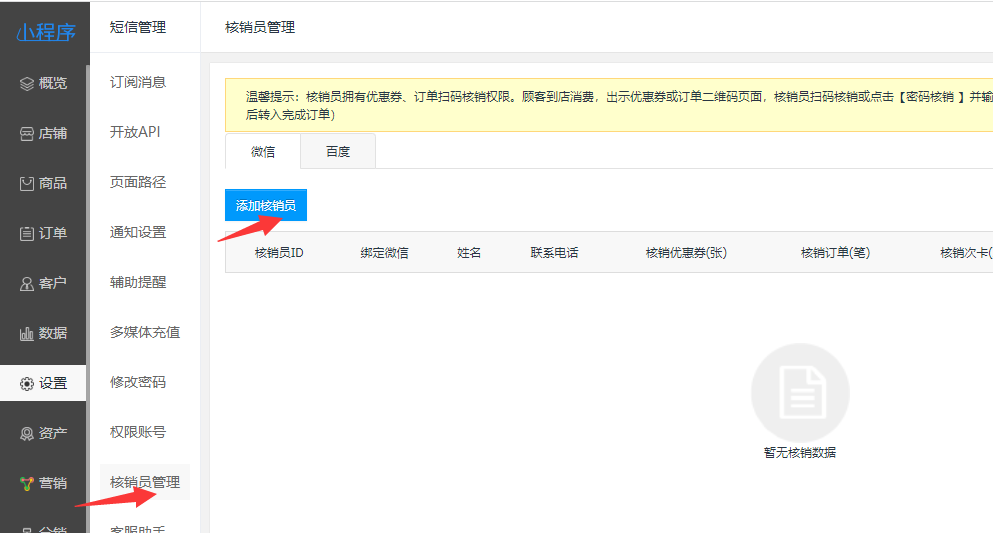Click the 暂无核销数据 empty state text
This screenshot has width=993, height=533.
pos(800,453)
